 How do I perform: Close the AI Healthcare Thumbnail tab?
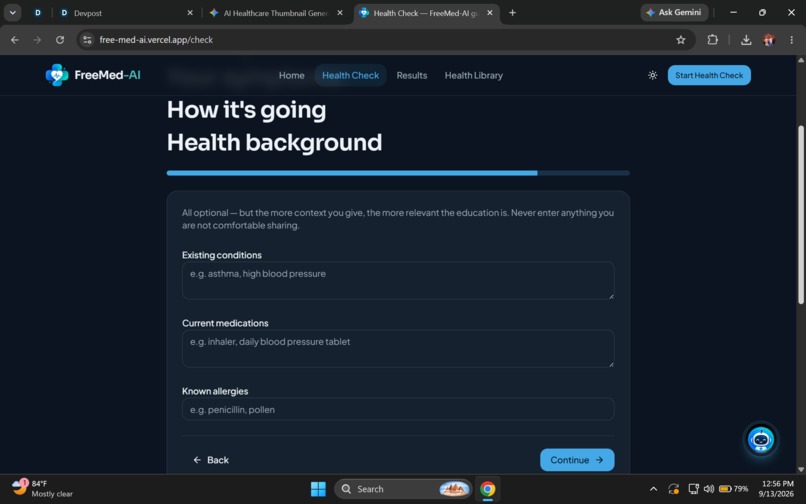tap(340, 13)
